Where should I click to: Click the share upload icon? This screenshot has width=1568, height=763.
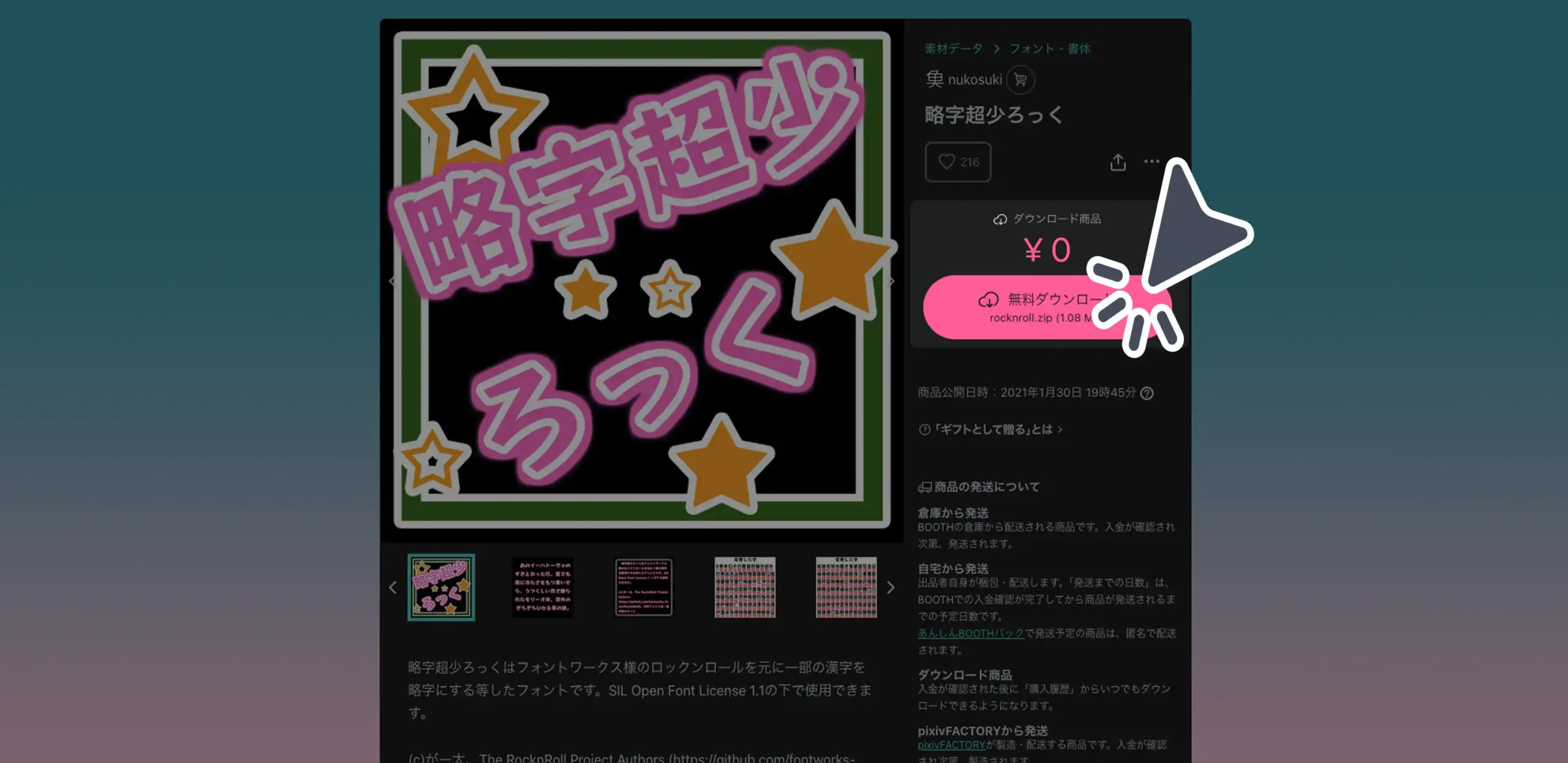click(x=1118, y=162)
